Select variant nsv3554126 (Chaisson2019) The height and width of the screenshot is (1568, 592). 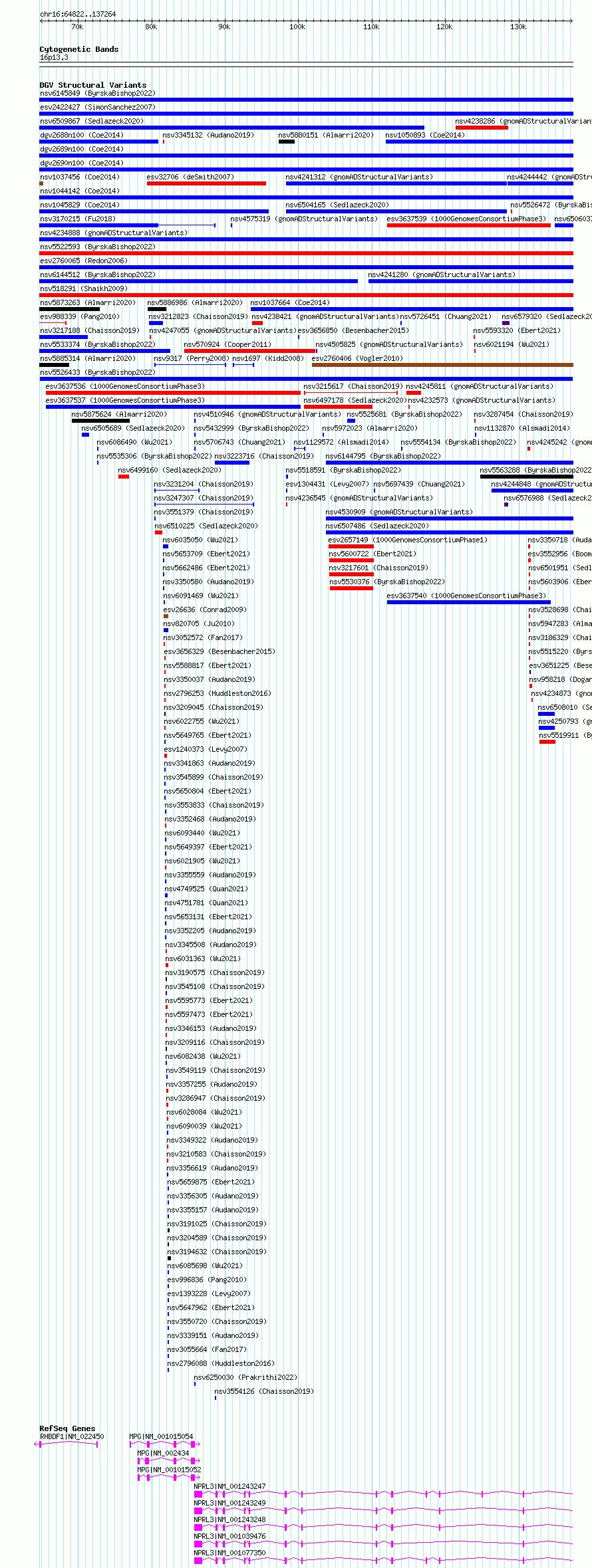pos(264,1391)
